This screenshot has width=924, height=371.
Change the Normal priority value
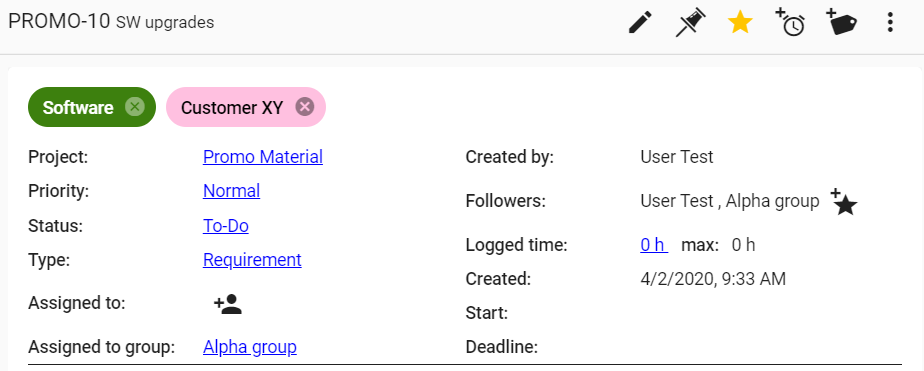point(232,191)
